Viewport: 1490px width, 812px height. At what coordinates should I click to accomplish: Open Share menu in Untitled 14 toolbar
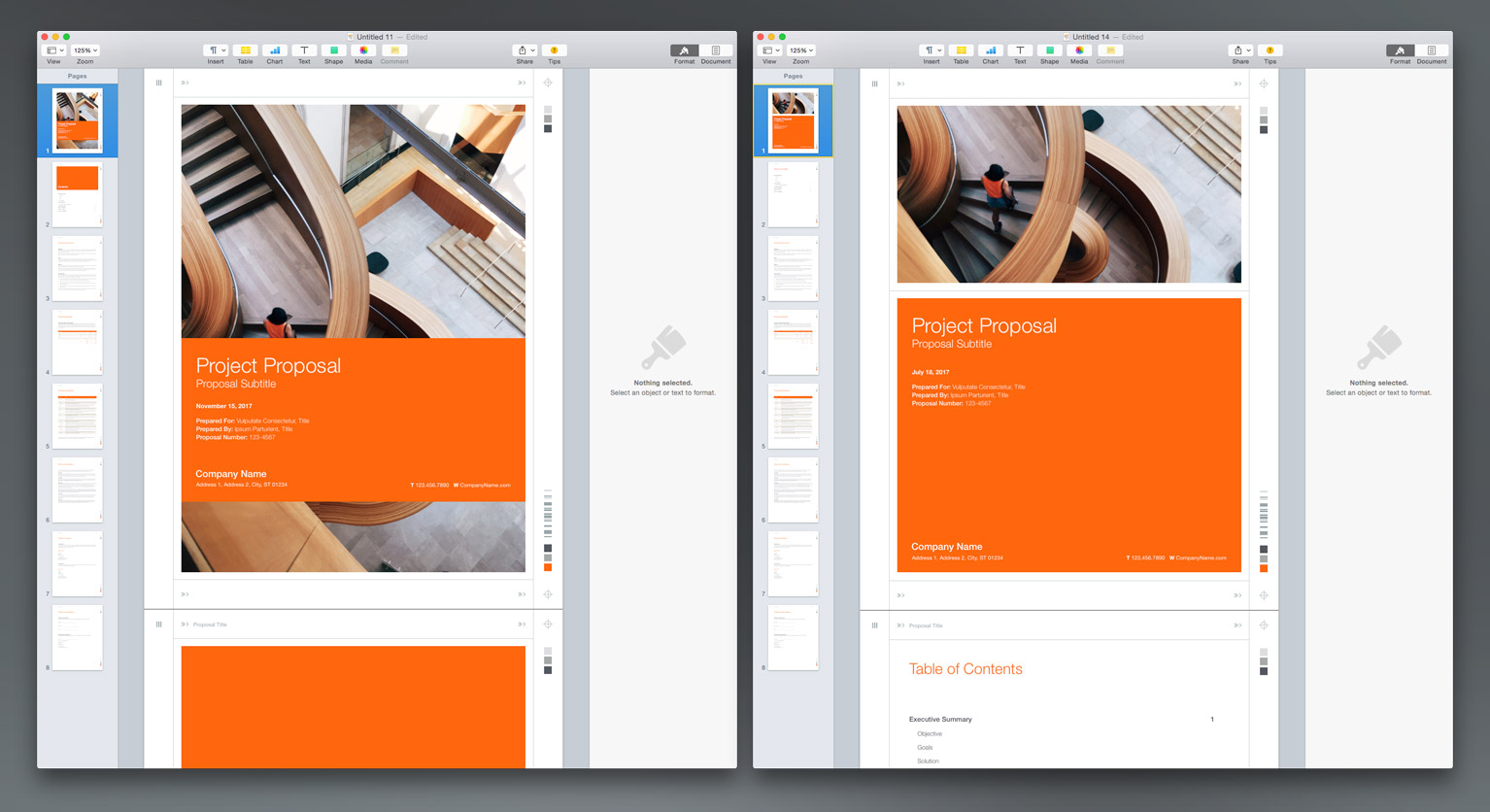click(1240, 51)
